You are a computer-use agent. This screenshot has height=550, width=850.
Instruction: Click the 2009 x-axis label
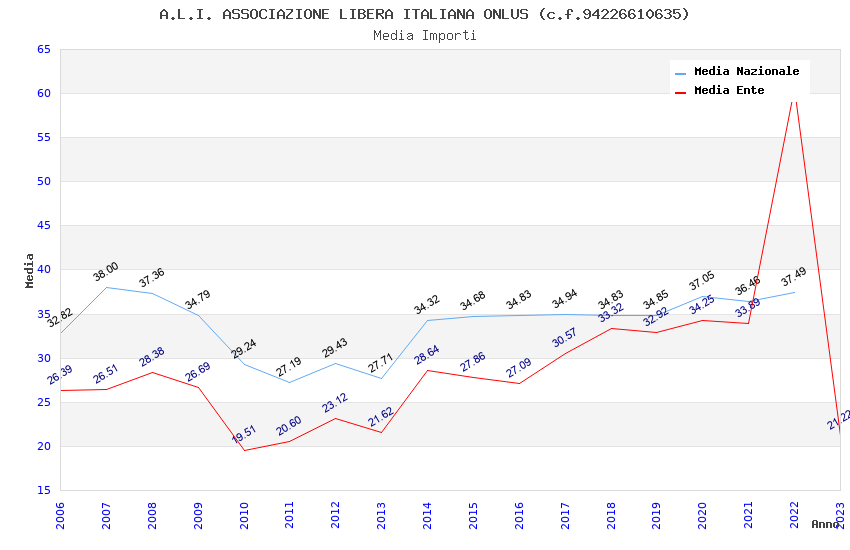pyautogui.click(x=198, y=515)
